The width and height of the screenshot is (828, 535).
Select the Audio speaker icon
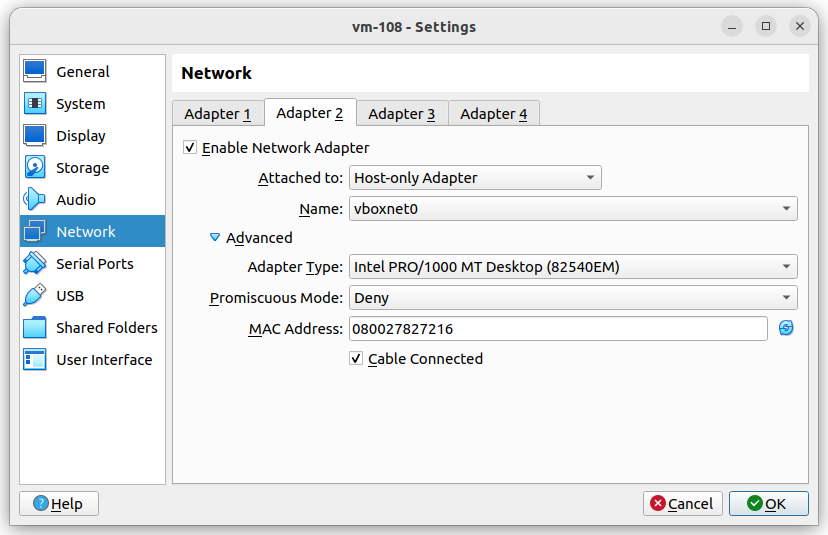tap(35, 200)
